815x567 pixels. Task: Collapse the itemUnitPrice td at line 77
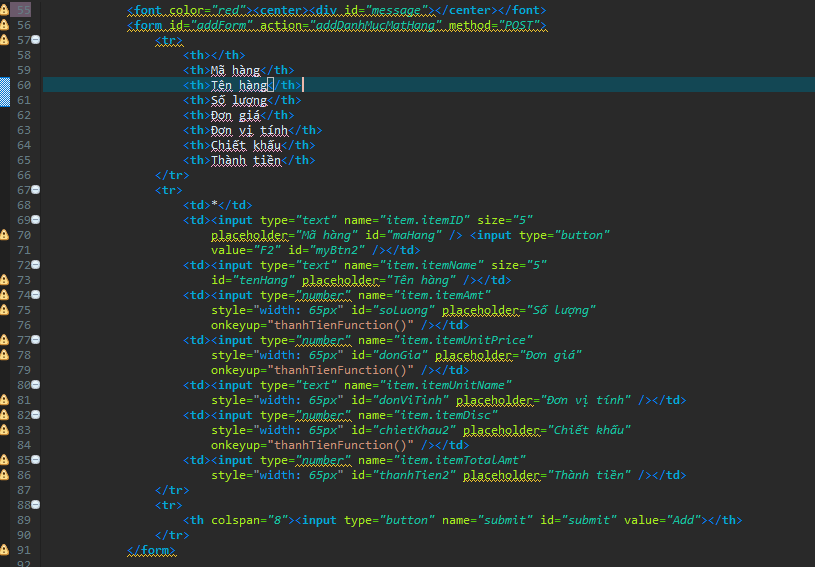[x=36, y=340]
